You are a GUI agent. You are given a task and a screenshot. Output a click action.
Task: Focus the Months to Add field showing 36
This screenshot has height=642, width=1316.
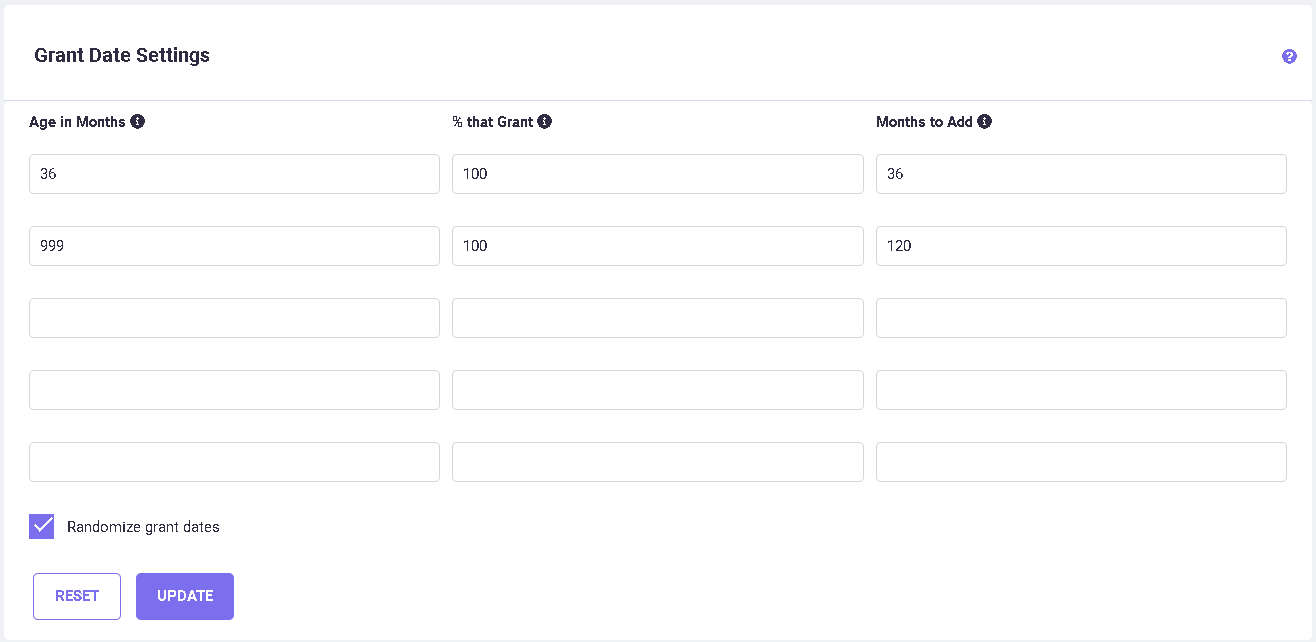click(x=1081, y=174)
